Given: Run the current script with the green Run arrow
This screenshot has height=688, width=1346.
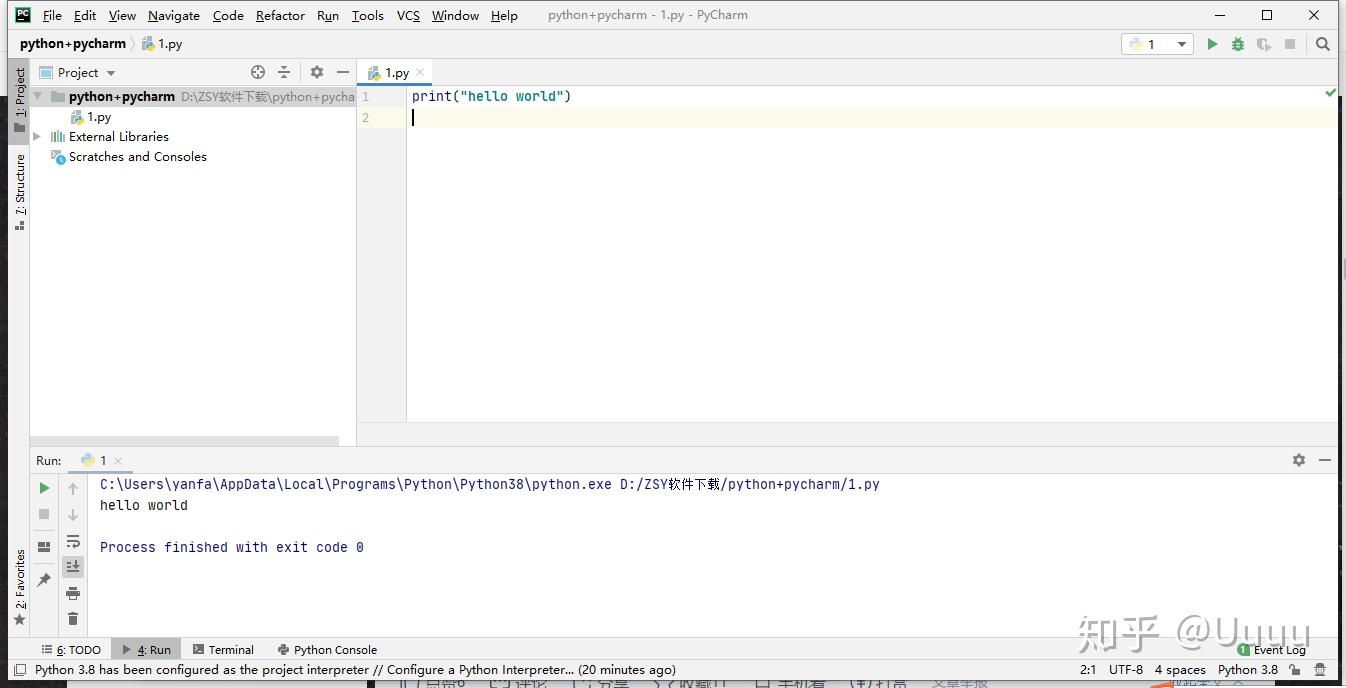Looking at the screenshot, I should 1211,44.
